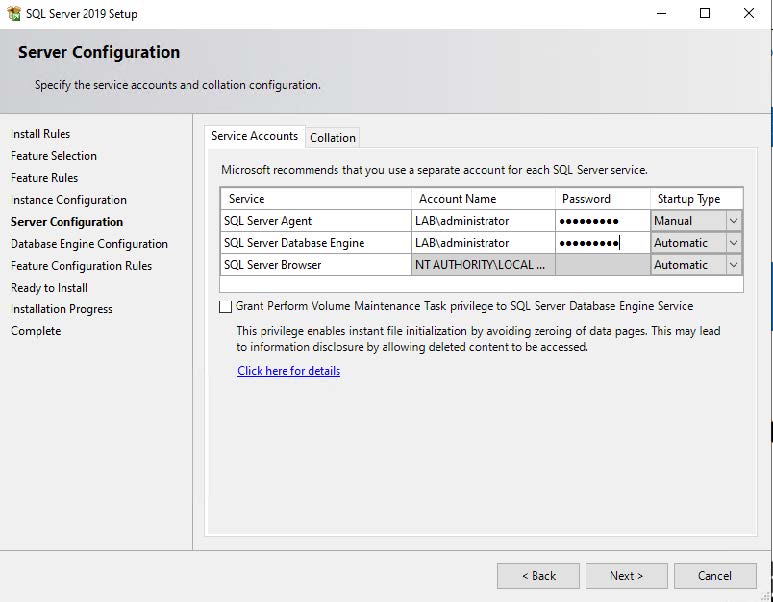Minimize the SQL Server 2019 Setup window
Image resolution: width=773 pixels, height=602 pixels.
pyautogui.click(x=662, y=13)
